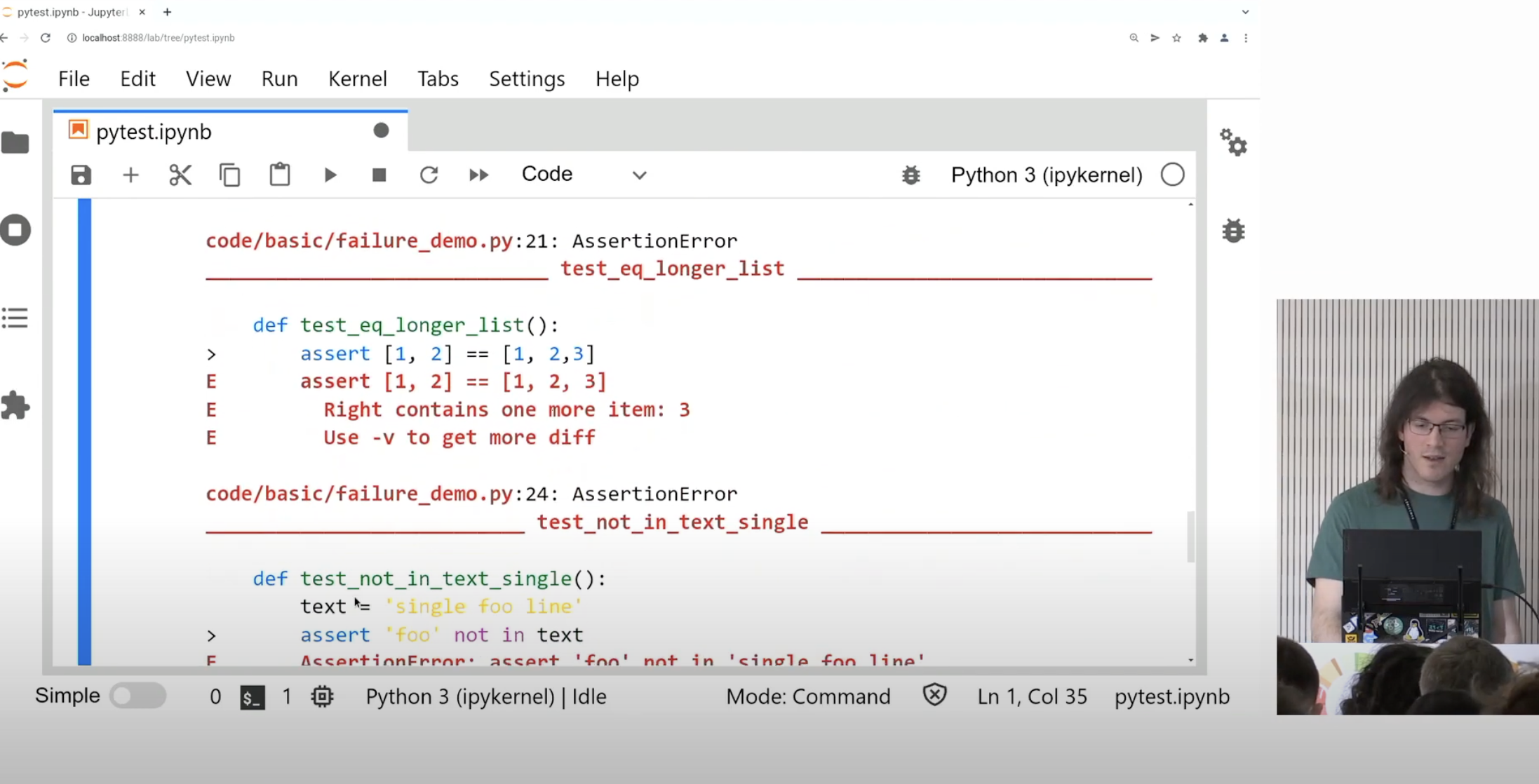Open the cell type Code dropdown
This screenshot has width=1539, height=784.
point(584,174)
